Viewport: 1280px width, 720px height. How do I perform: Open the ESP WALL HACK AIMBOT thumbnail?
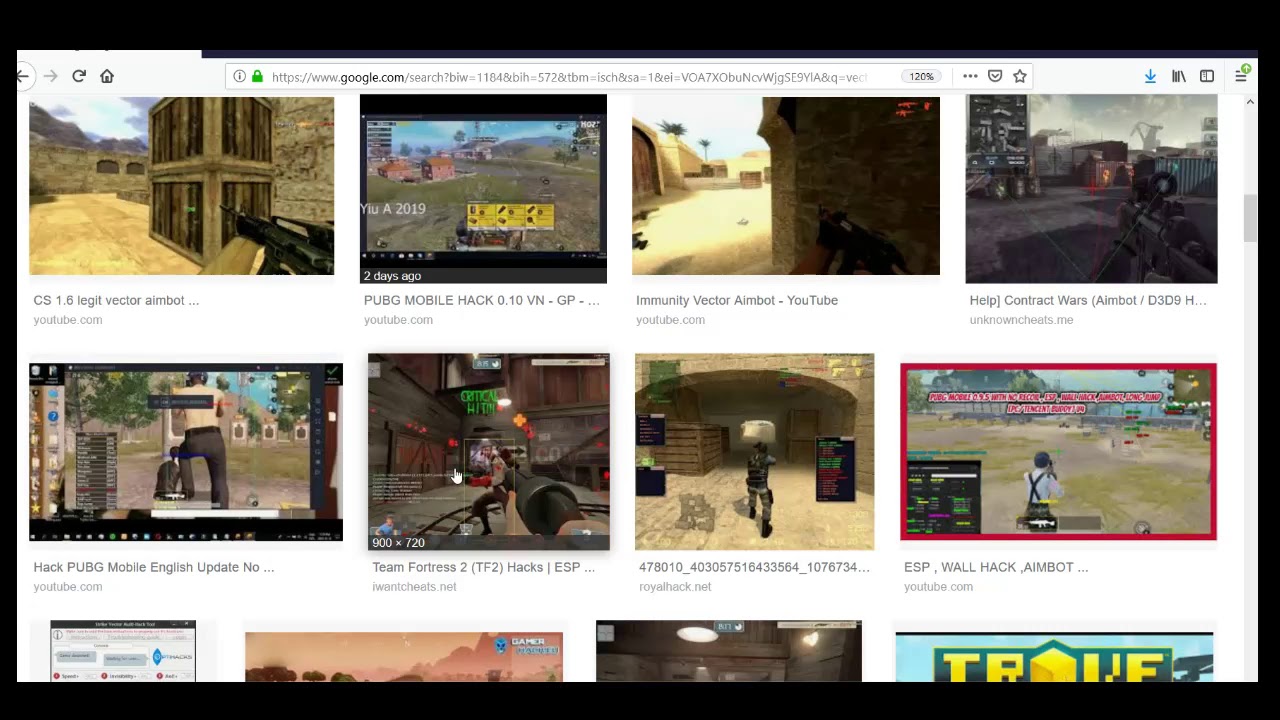pos(1058,452)
